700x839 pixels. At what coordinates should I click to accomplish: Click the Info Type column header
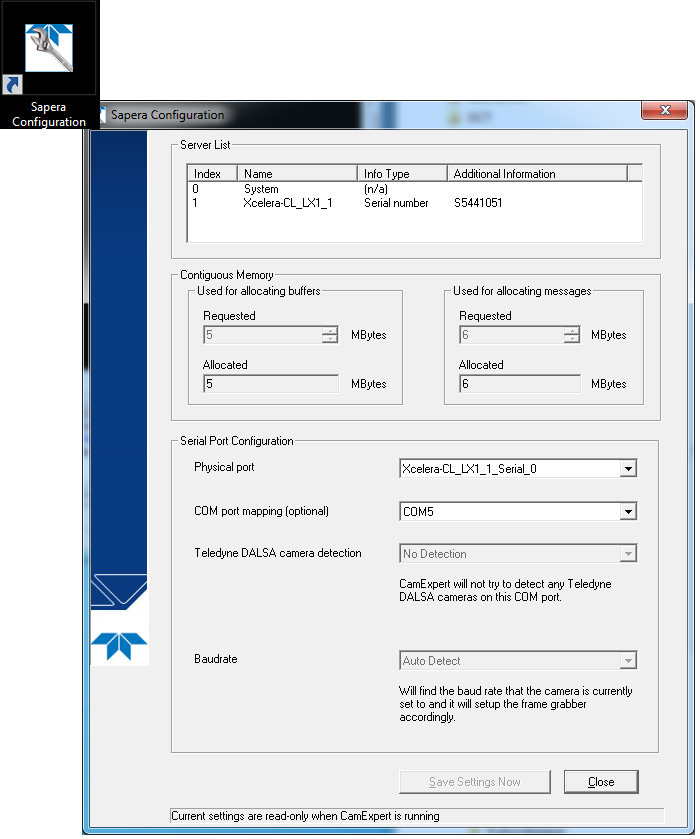(x=401, y=174)
